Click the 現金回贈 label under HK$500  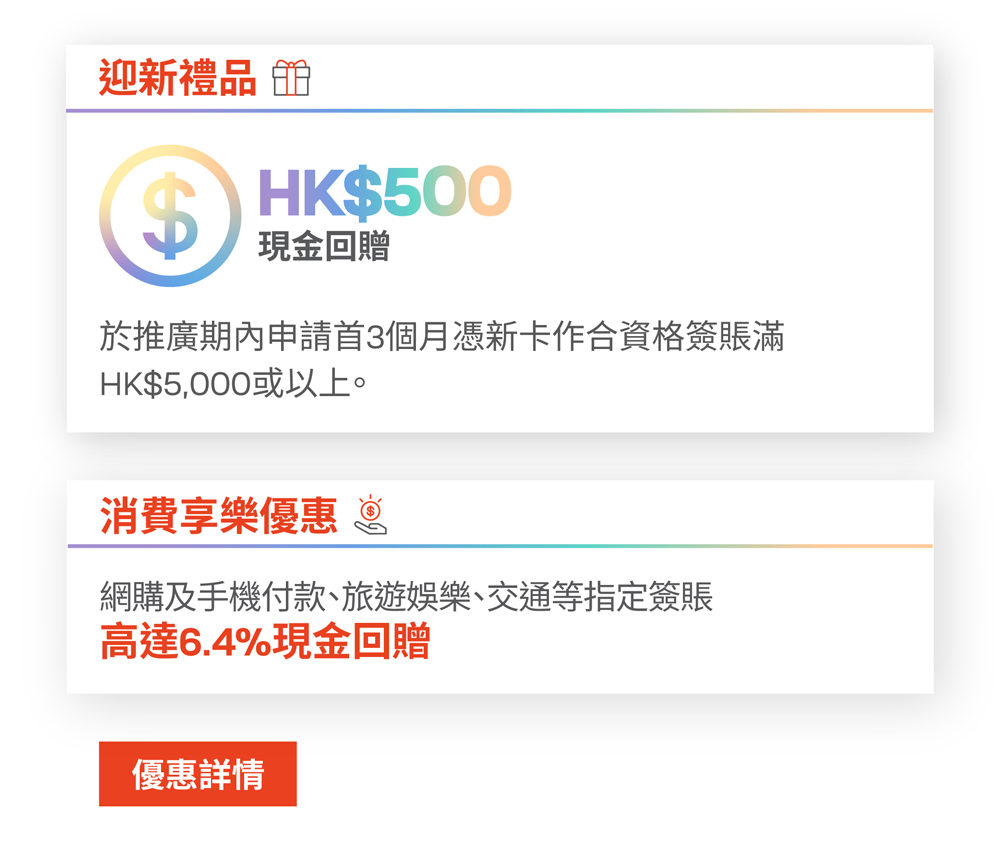click(x=324, y=246)
